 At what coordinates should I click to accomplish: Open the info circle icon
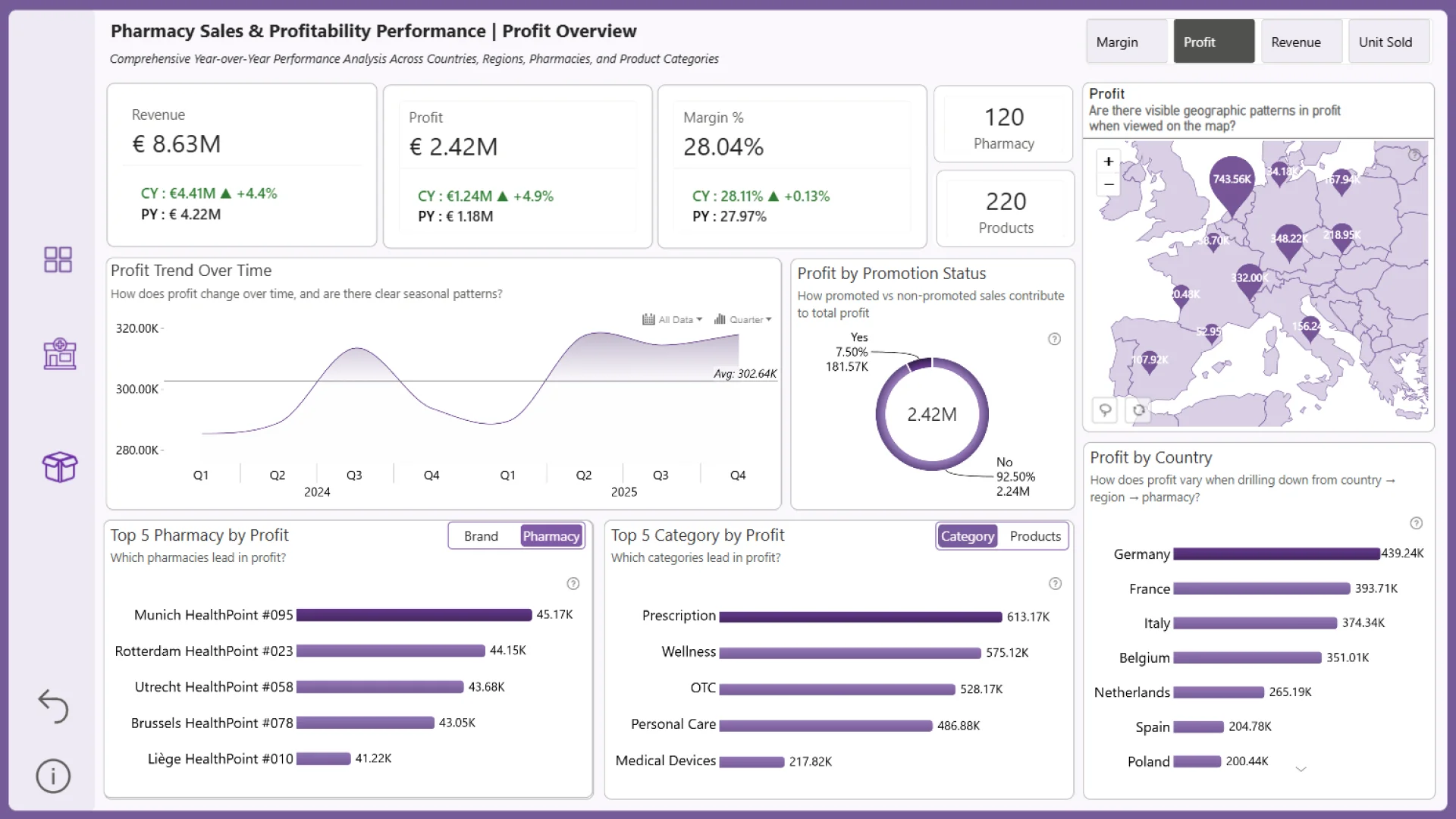click(53, 776)
